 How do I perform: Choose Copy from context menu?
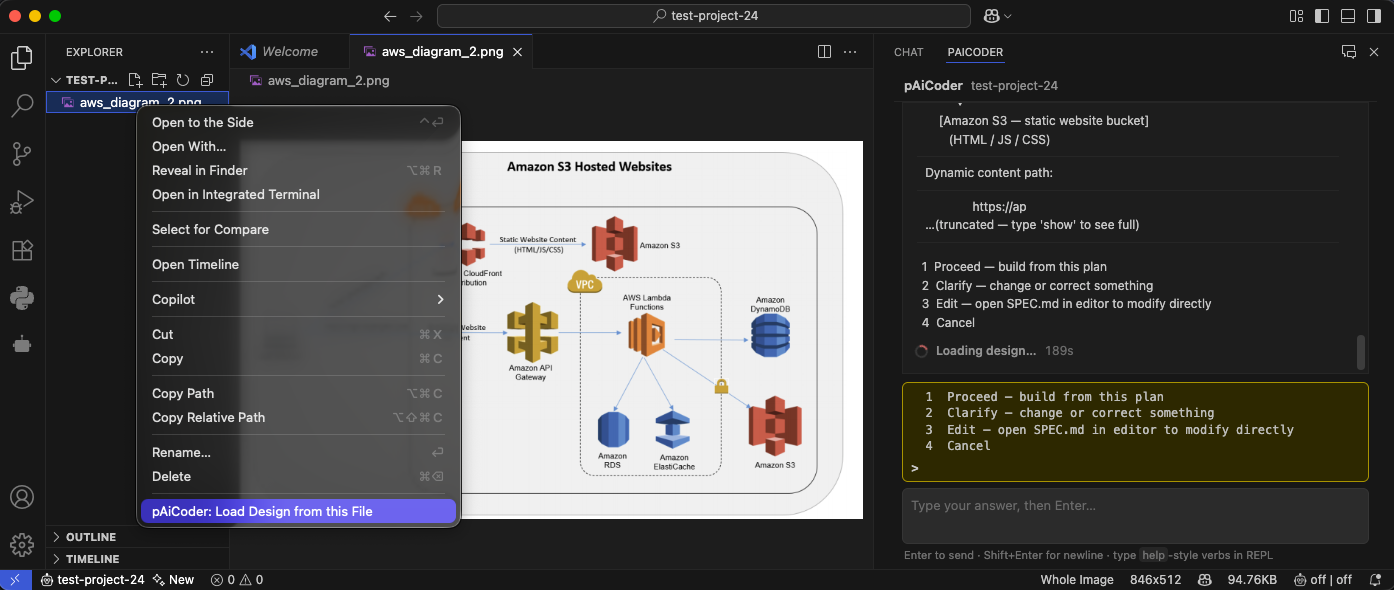[298, 358]
